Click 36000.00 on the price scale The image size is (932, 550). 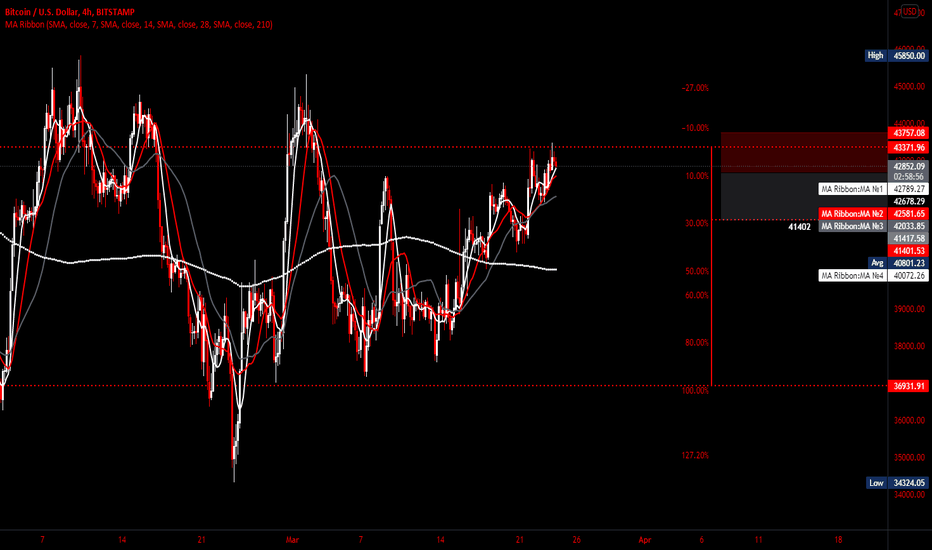[x=909, y=420]
